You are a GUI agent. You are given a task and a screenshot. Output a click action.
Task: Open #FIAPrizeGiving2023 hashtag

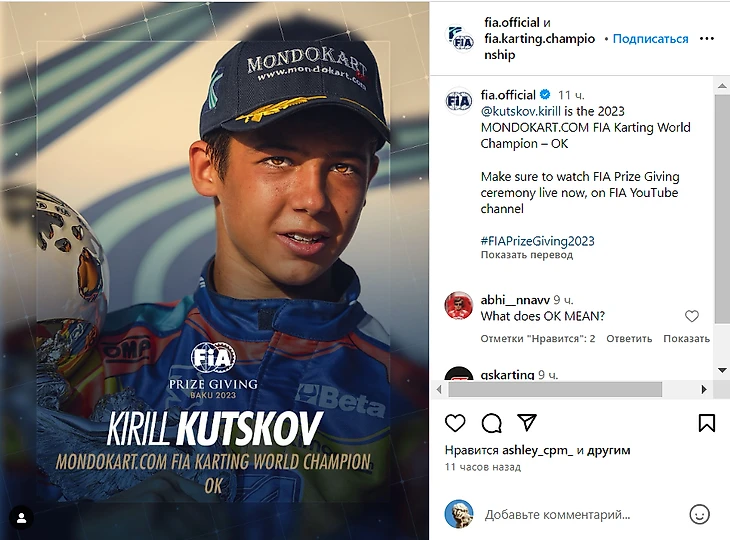537,241
